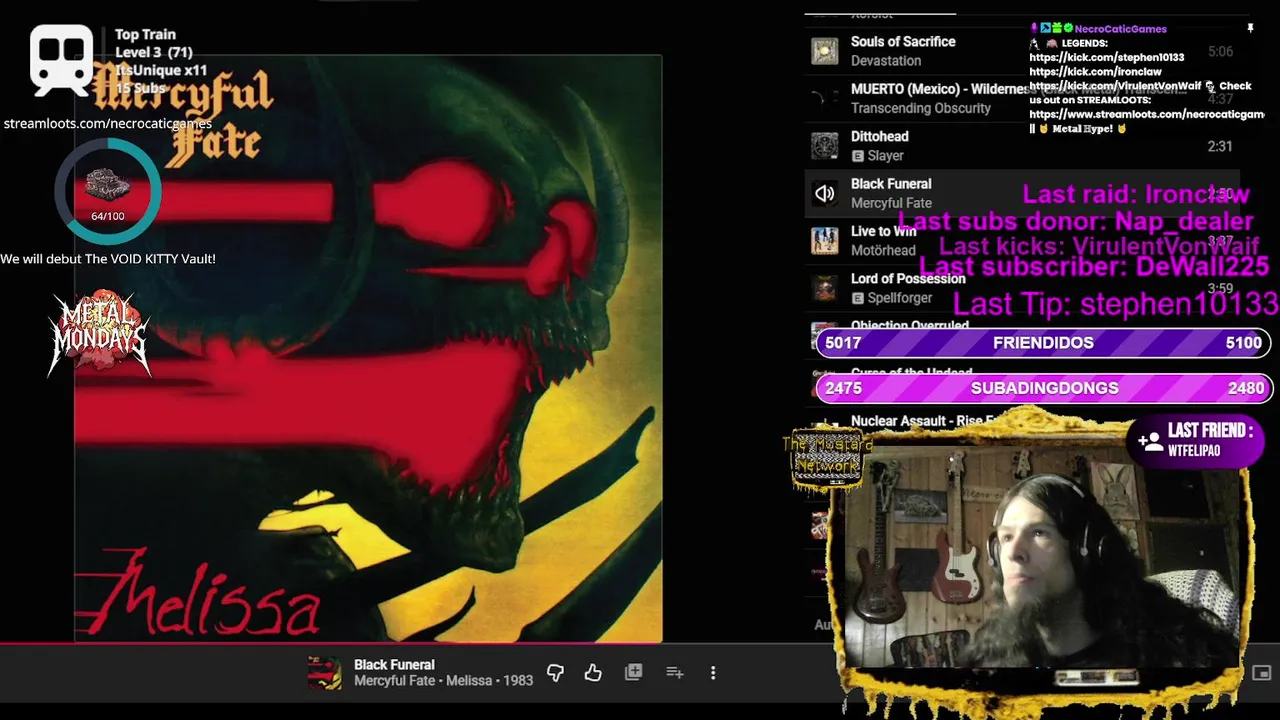Select Lord of Possession queue row

[1022, 288]
